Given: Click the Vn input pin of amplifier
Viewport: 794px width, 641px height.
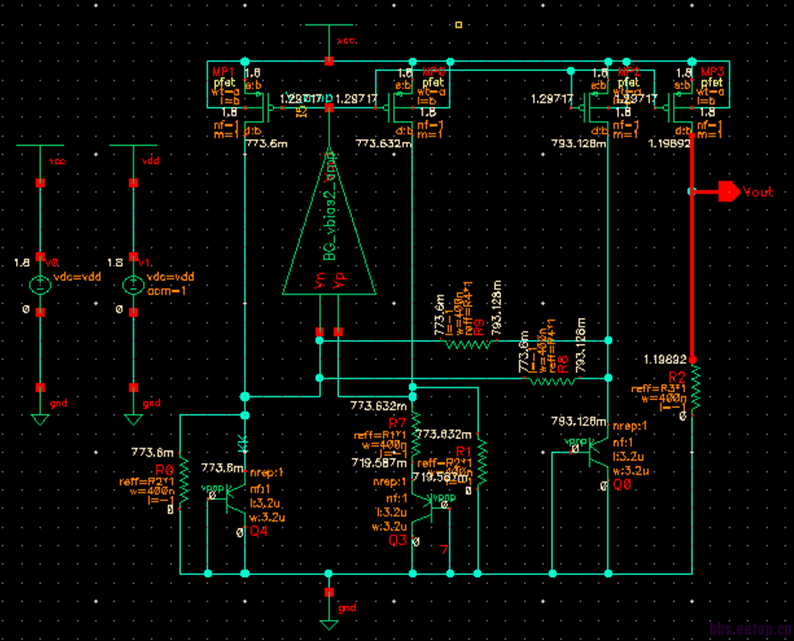Looking at the screenshot, I should click(x=320, y=332).
